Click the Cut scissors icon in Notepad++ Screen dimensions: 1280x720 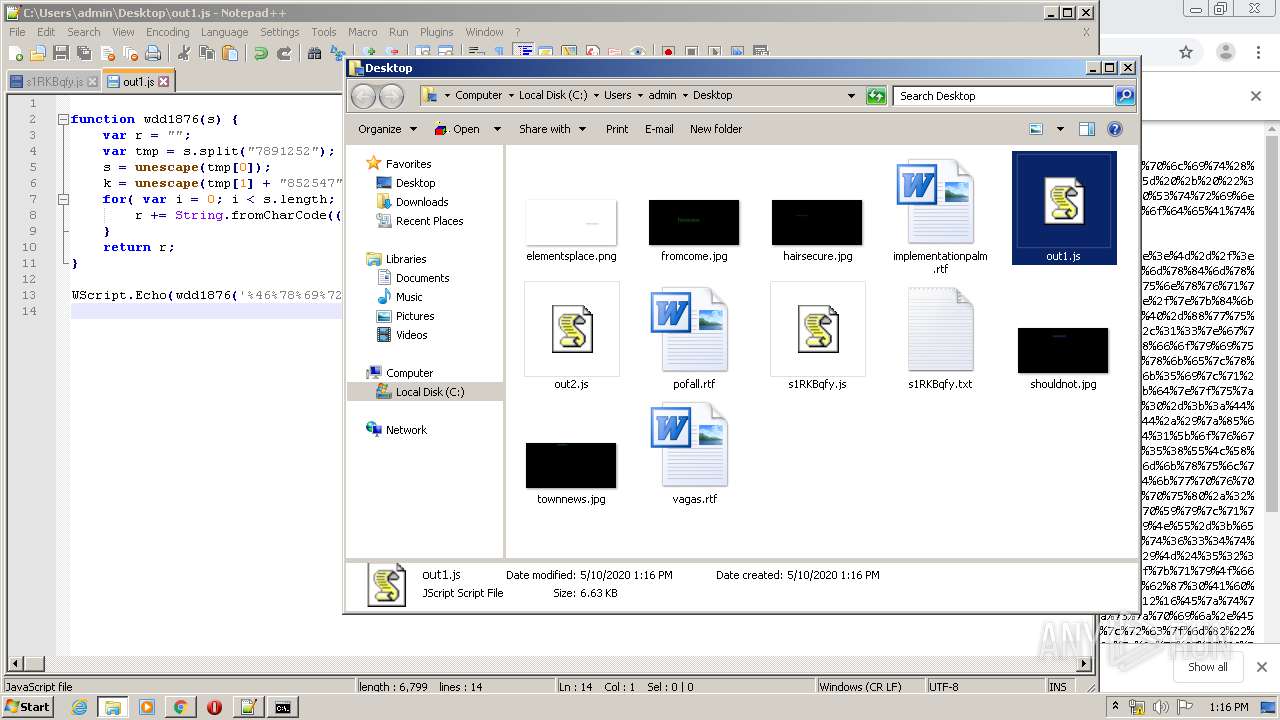pyautogui.click(x=184, y=53)
